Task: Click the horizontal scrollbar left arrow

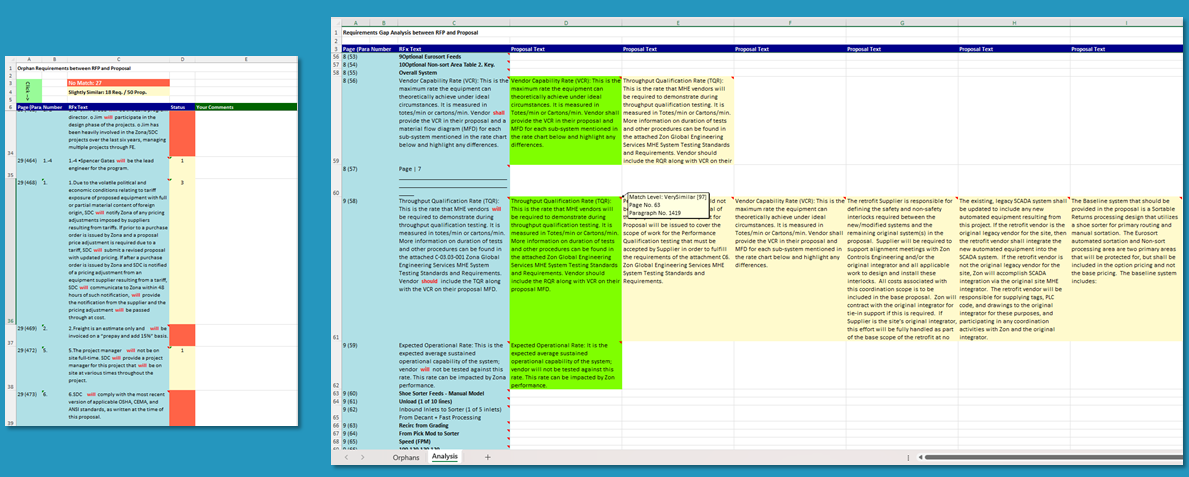Action: tap(920, 457)
